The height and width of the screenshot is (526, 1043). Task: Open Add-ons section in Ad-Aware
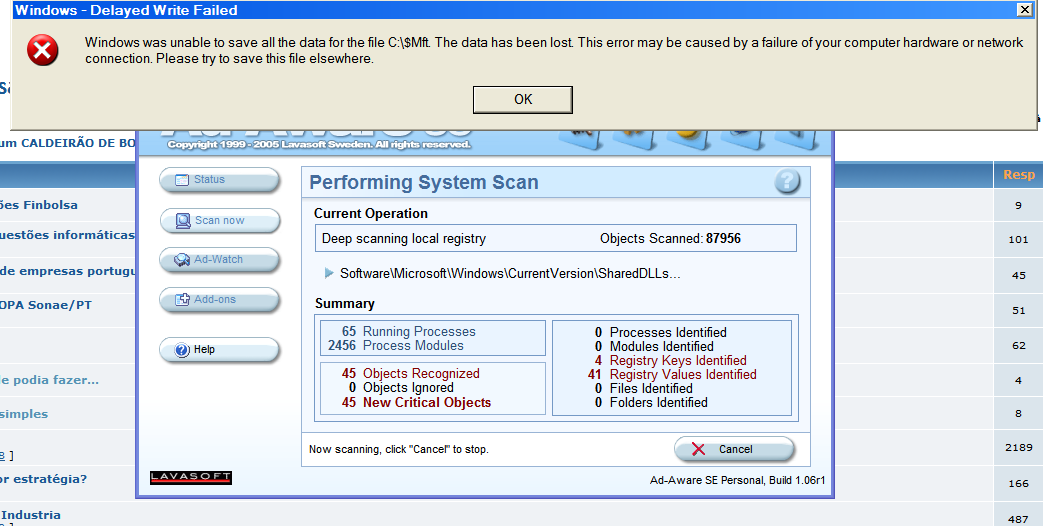220,299
